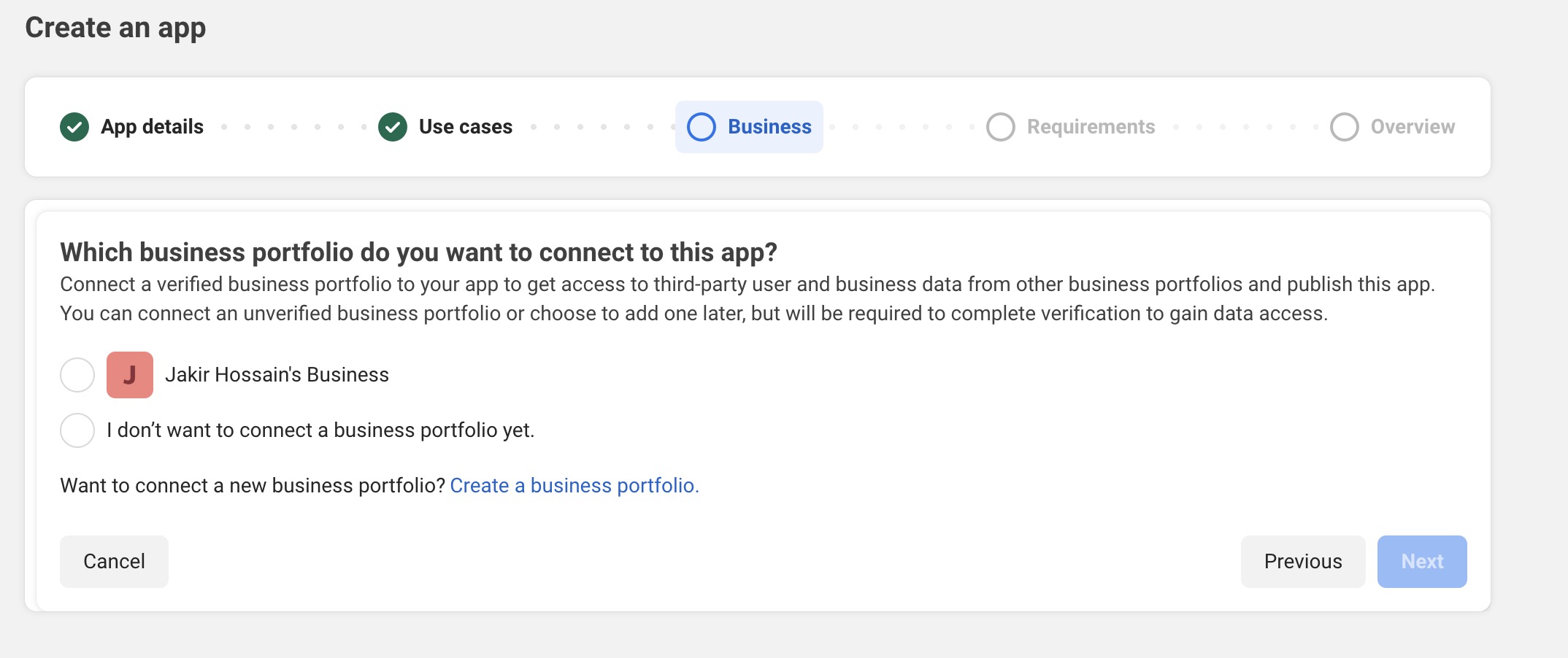Choose the don't connect portfolio yet radio button
1568x658 pixels.
point(77,430)
